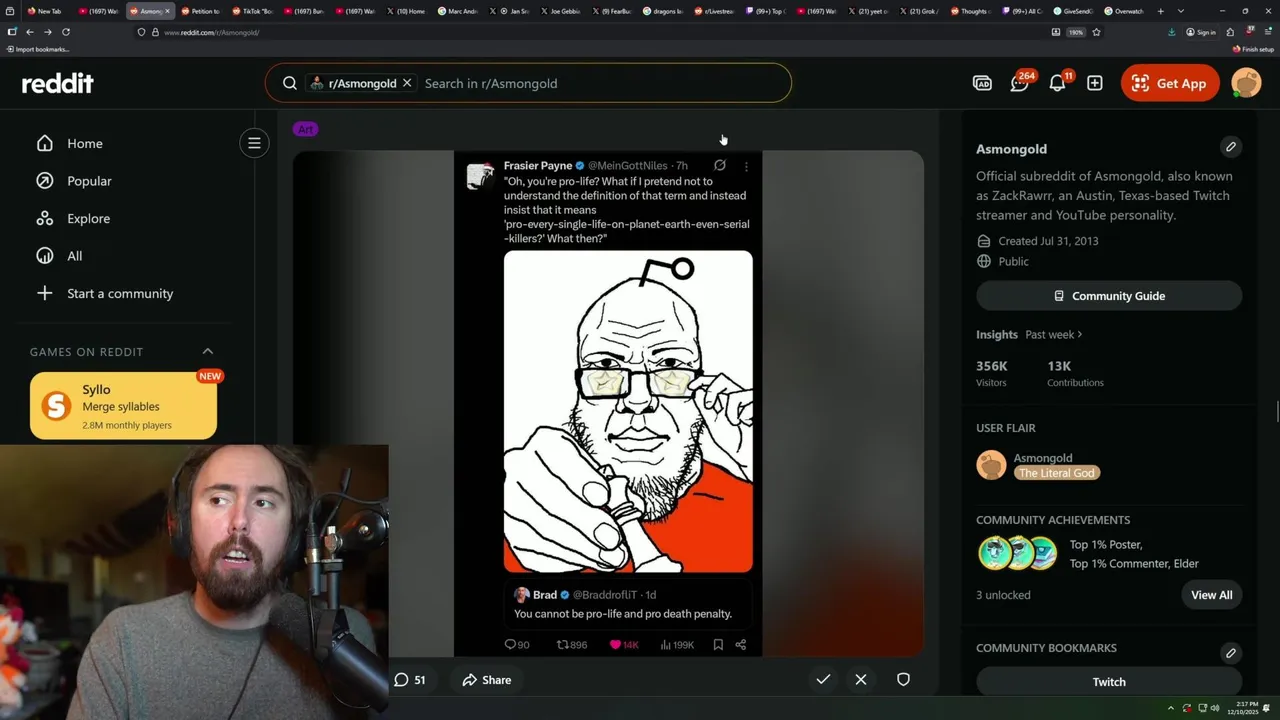Switch to the TikTok tab

point(254,11)
